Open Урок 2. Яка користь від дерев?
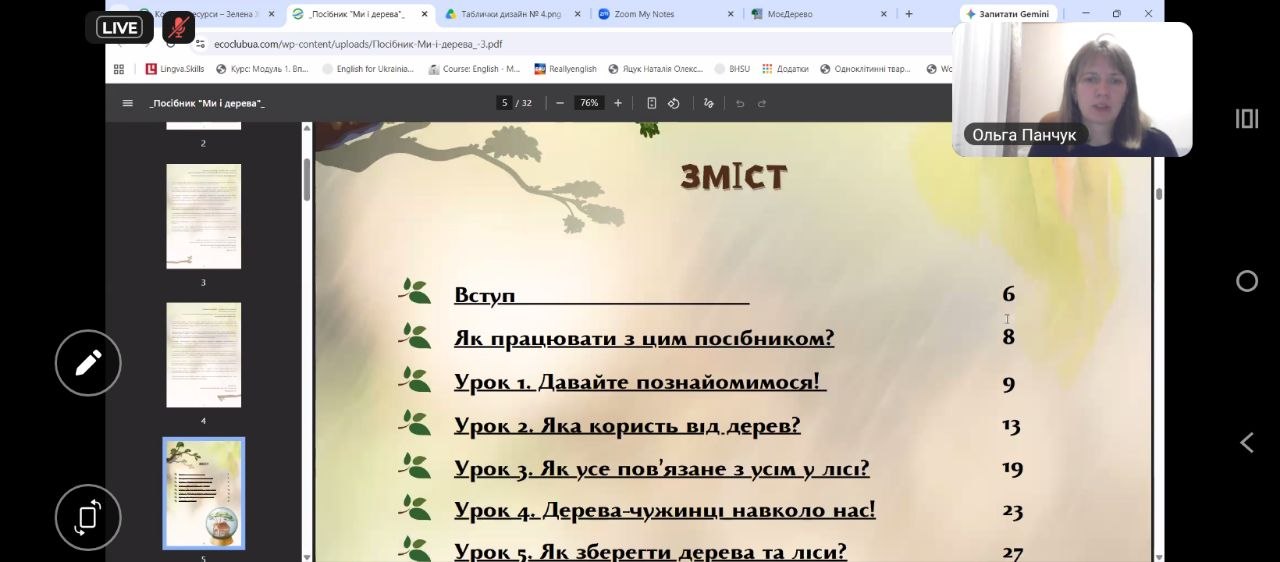 [627, 426]
